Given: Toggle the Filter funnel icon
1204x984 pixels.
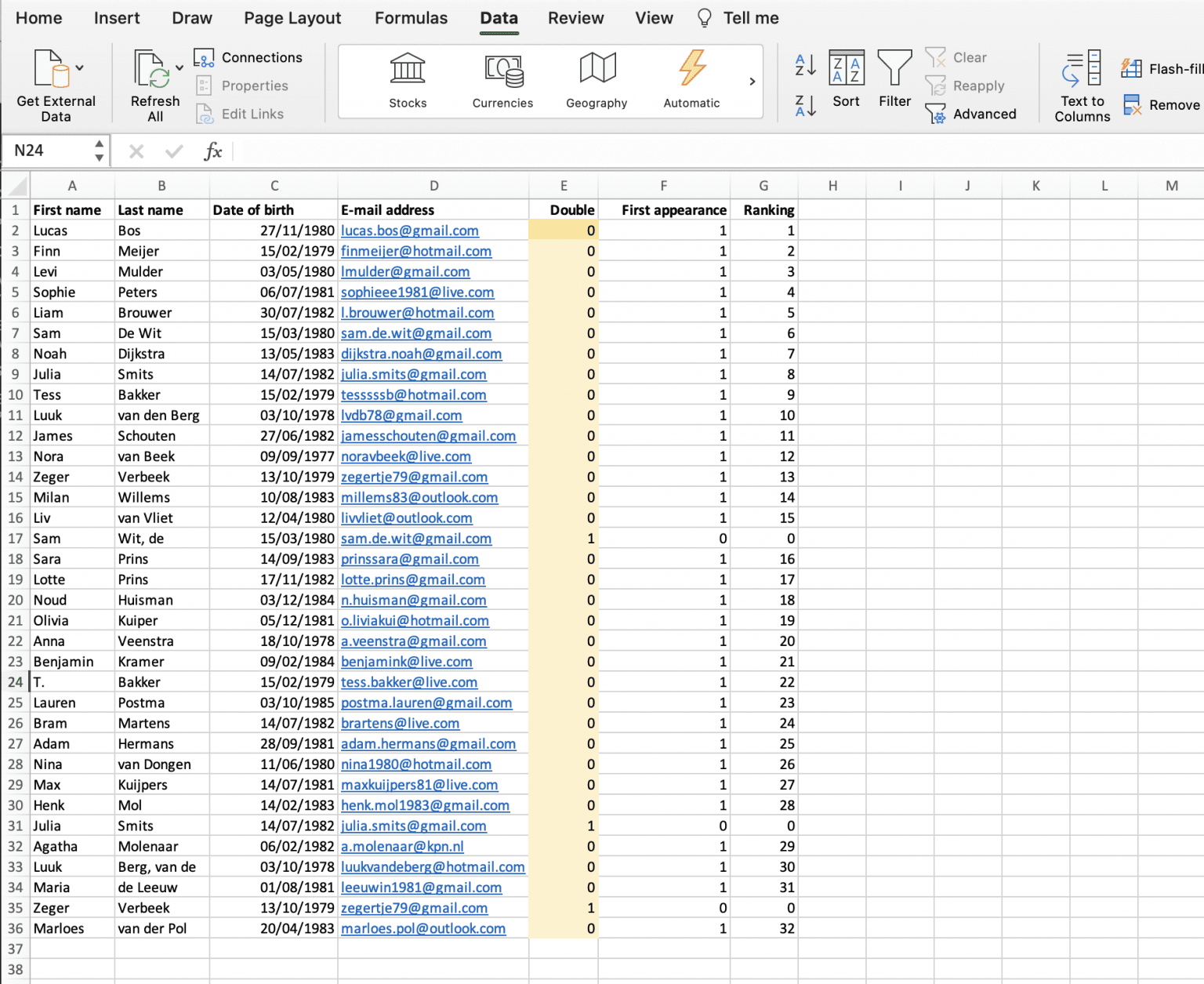Looking at the screenshot, I should (894, 69).
